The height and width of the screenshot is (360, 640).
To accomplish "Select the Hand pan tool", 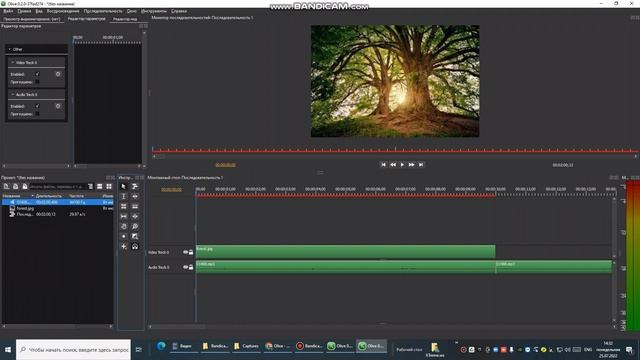I will pyautogui.click(x=124, y=226).
